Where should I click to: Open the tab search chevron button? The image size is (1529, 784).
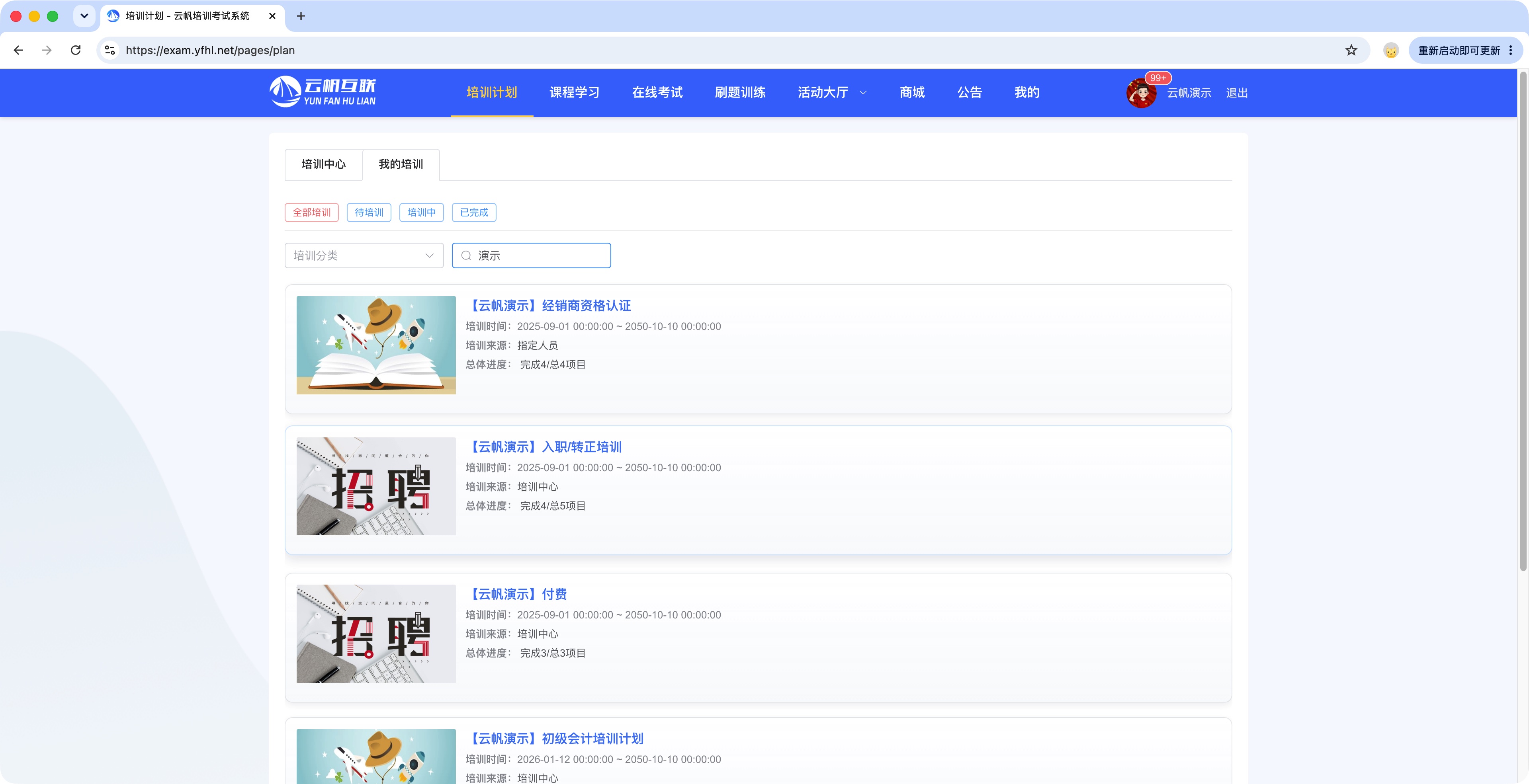click(84, 16)
